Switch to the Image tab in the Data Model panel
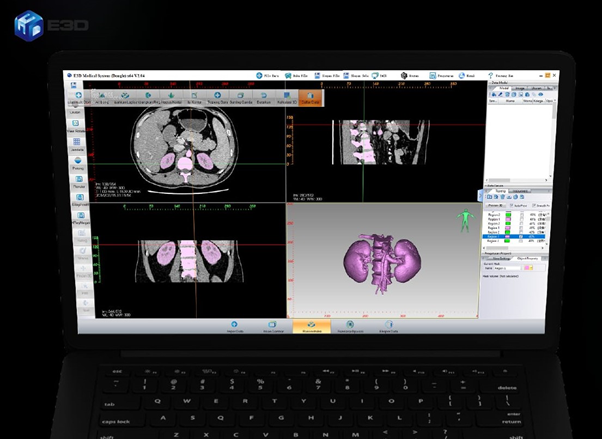 (x=519, y=88)
